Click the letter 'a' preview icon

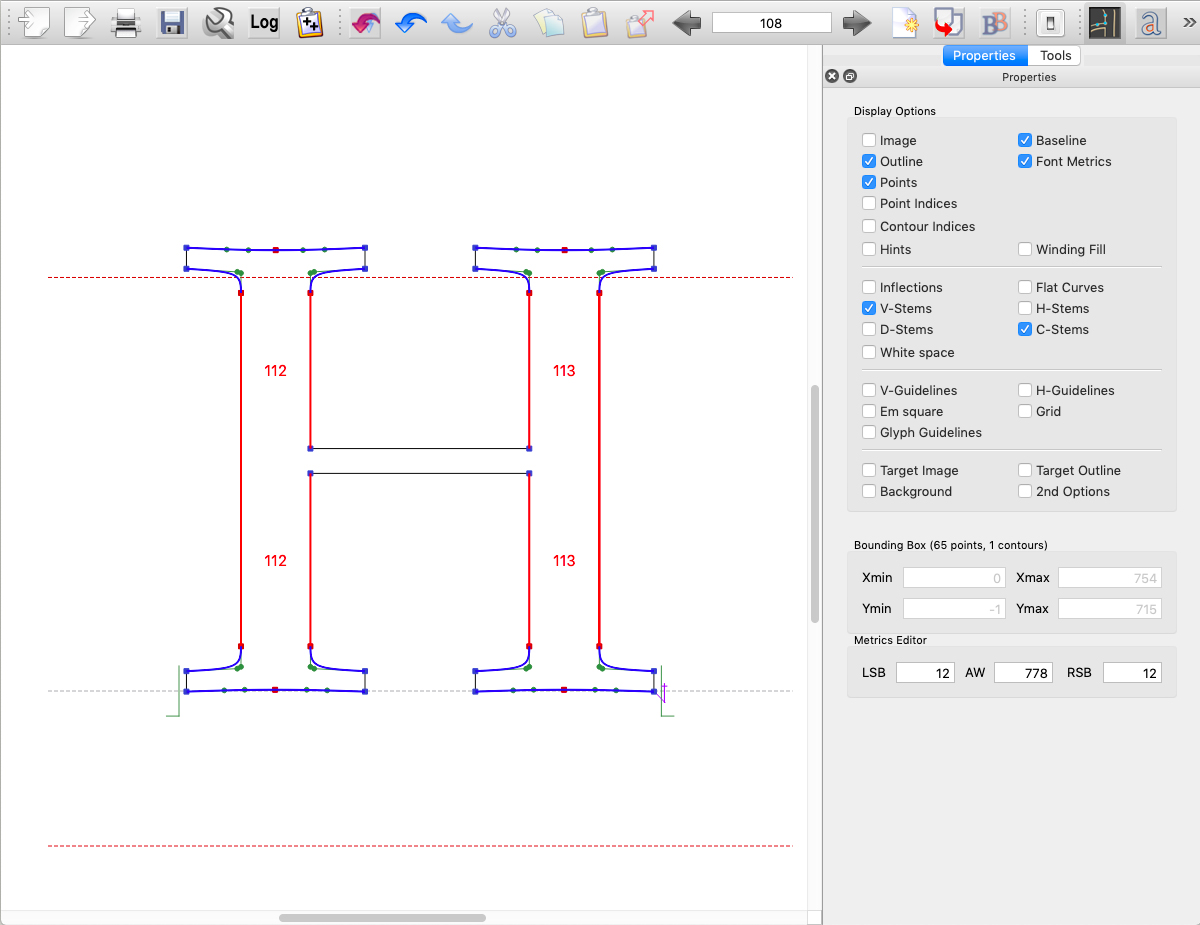pyautogui.click(x=1150, y=22)
